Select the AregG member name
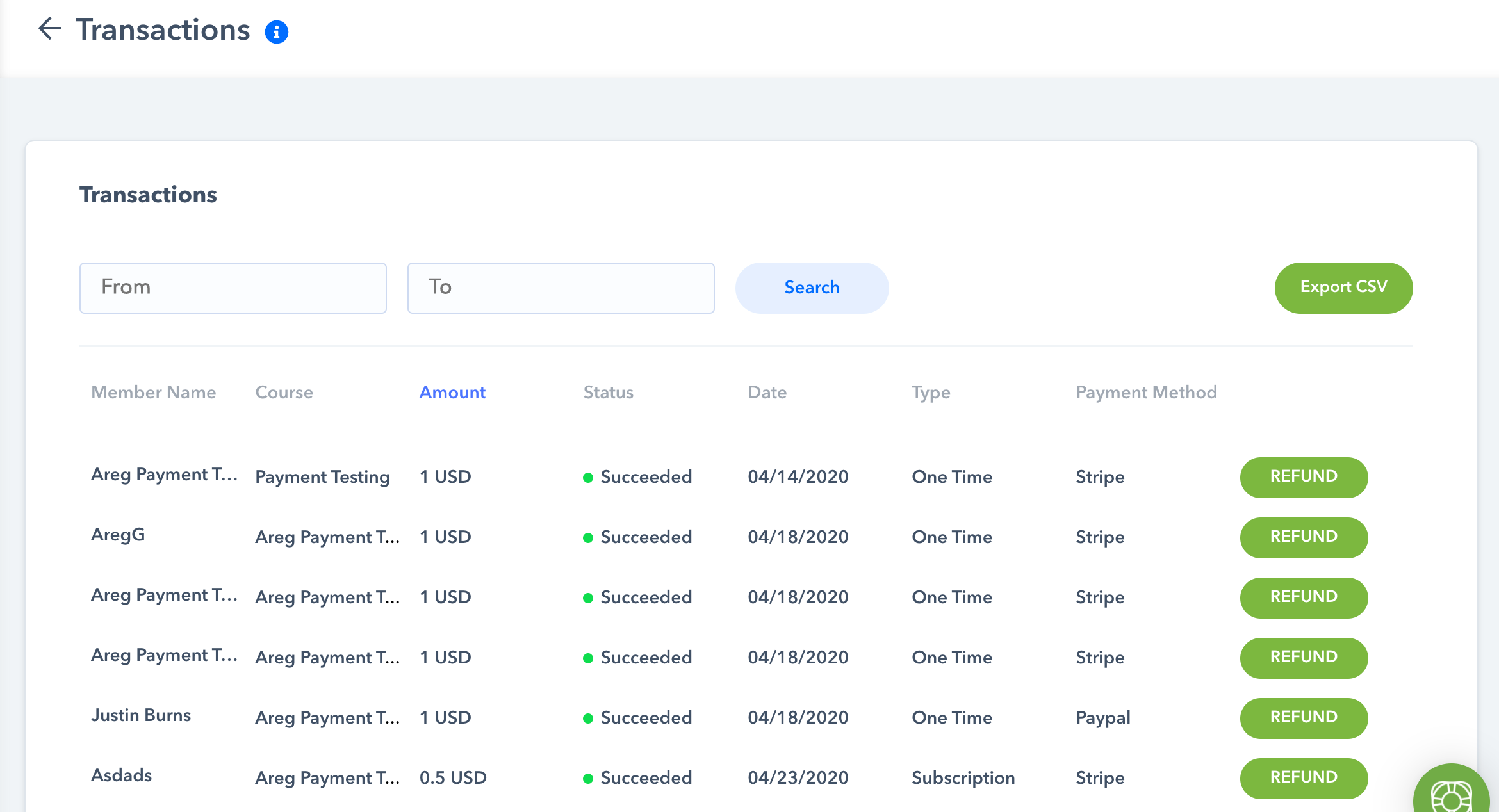The height and width of the screenshot is (812, 1499). click(x=118, y=535)
